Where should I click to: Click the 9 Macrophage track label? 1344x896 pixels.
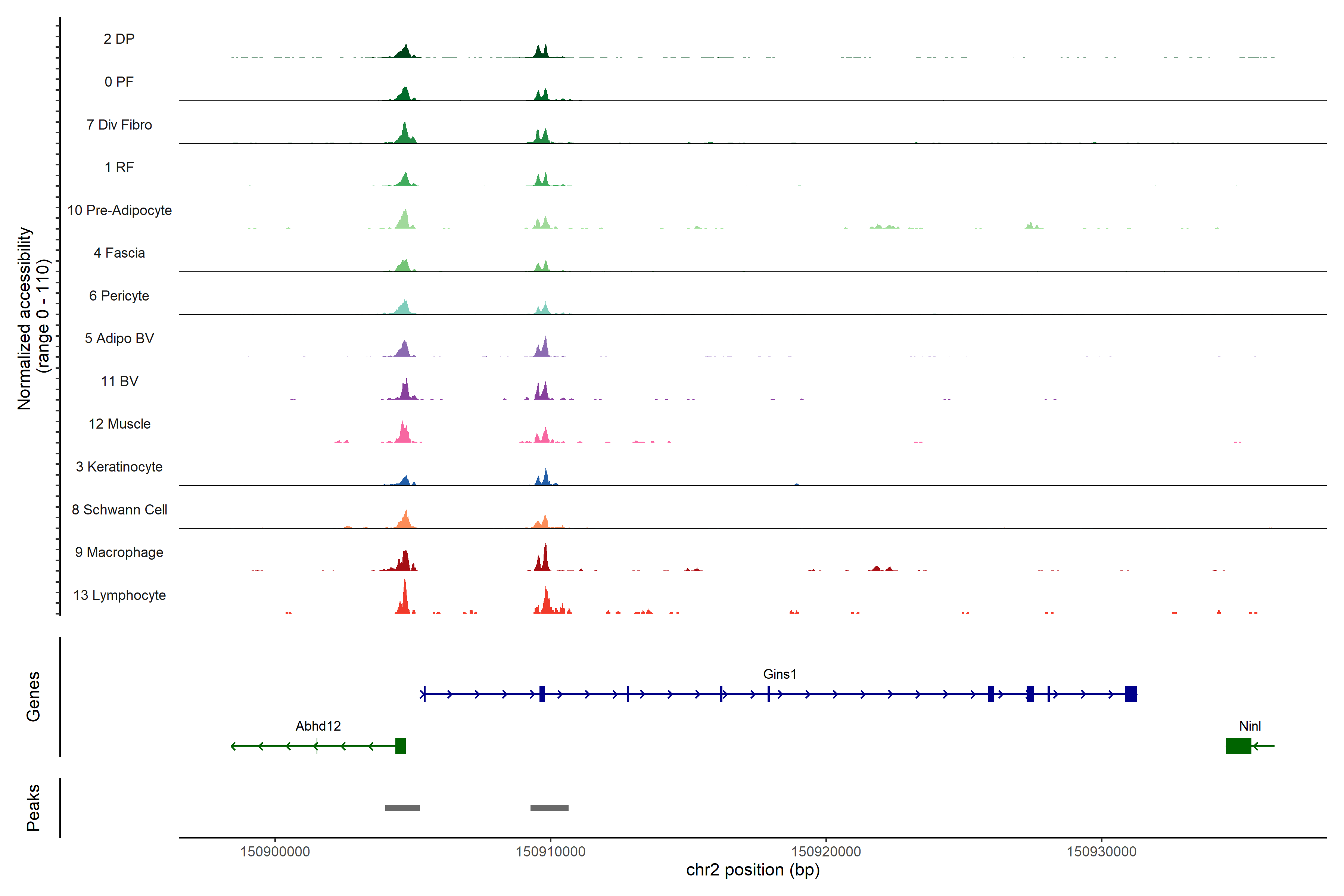click(119, 553)
